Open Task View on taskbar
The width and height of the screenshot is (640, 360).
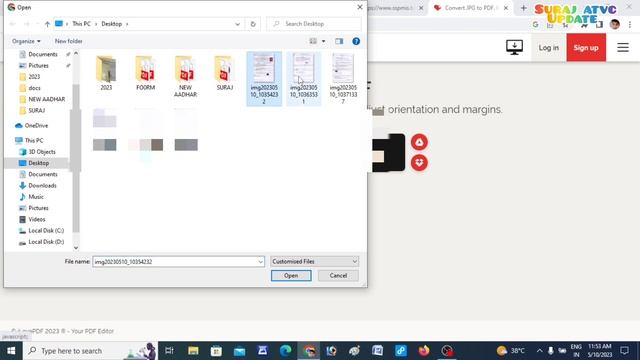pos(169,351)
